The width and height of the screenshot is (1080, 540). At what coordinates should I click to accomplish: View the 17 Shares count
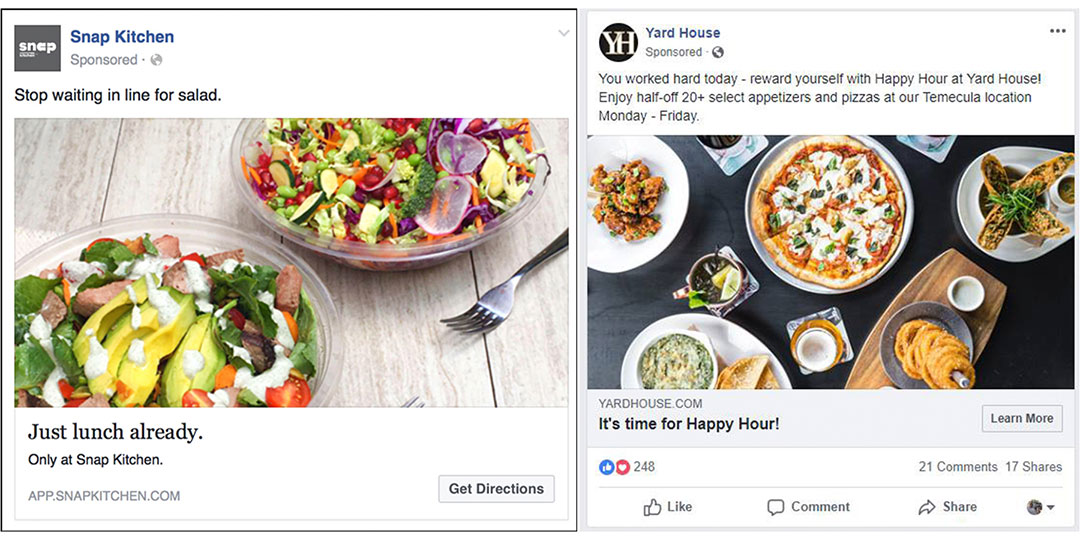pyautogui.click(x=1033, y=467)
